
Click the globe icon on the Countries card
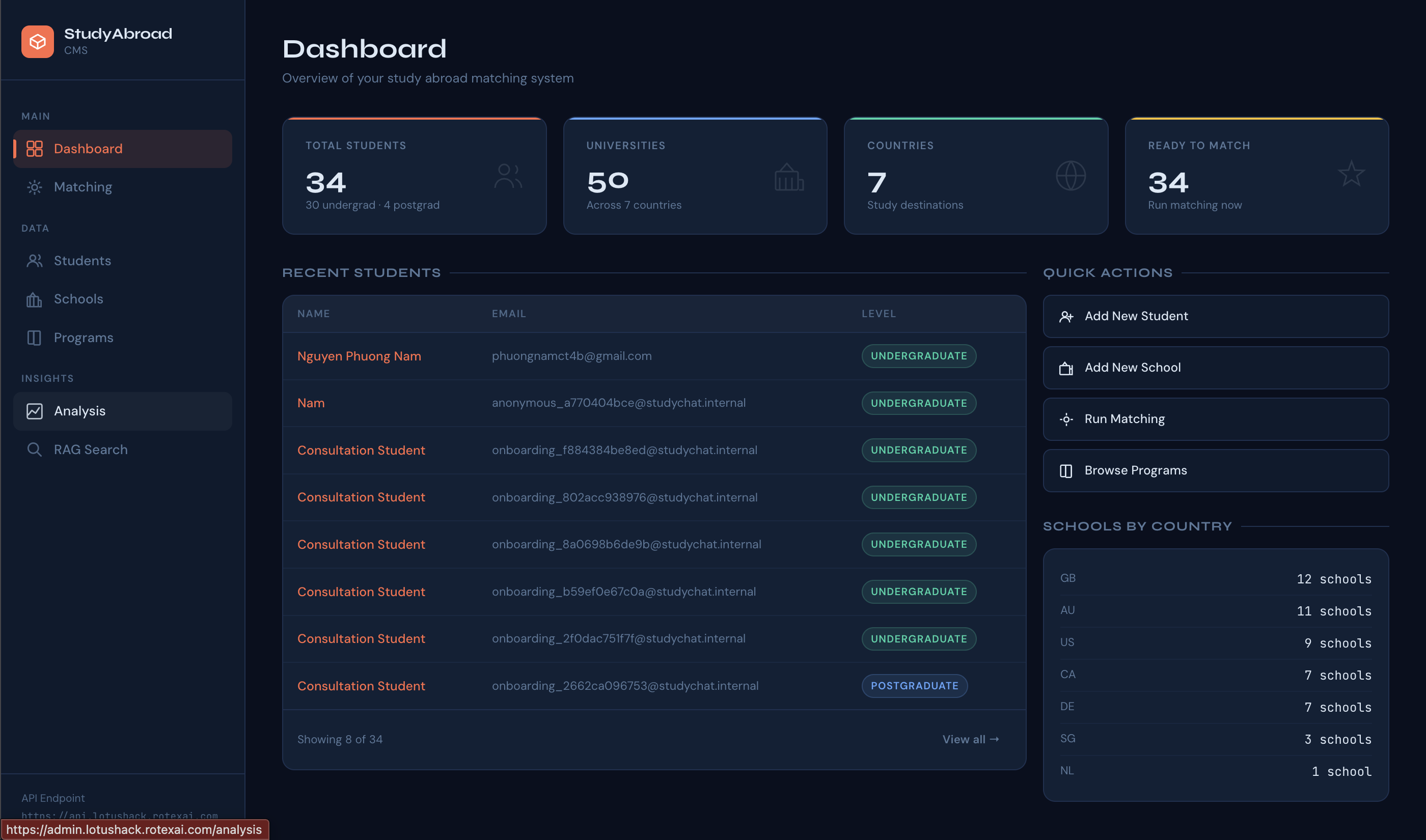click(x=1071, y=176)
